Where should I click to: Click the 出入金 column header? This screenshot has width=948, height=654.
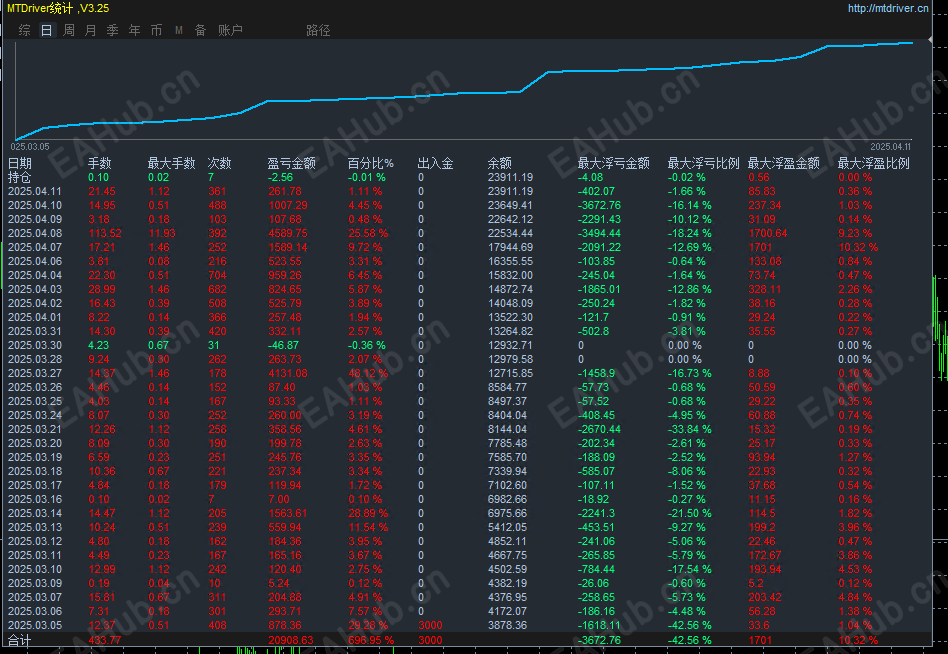[435, 163]
